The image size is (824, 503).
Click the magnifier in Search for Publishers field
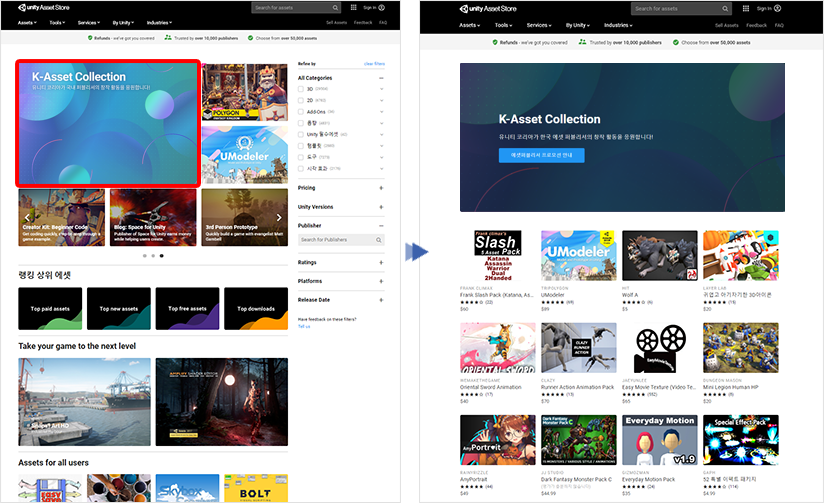click(378, 240)
